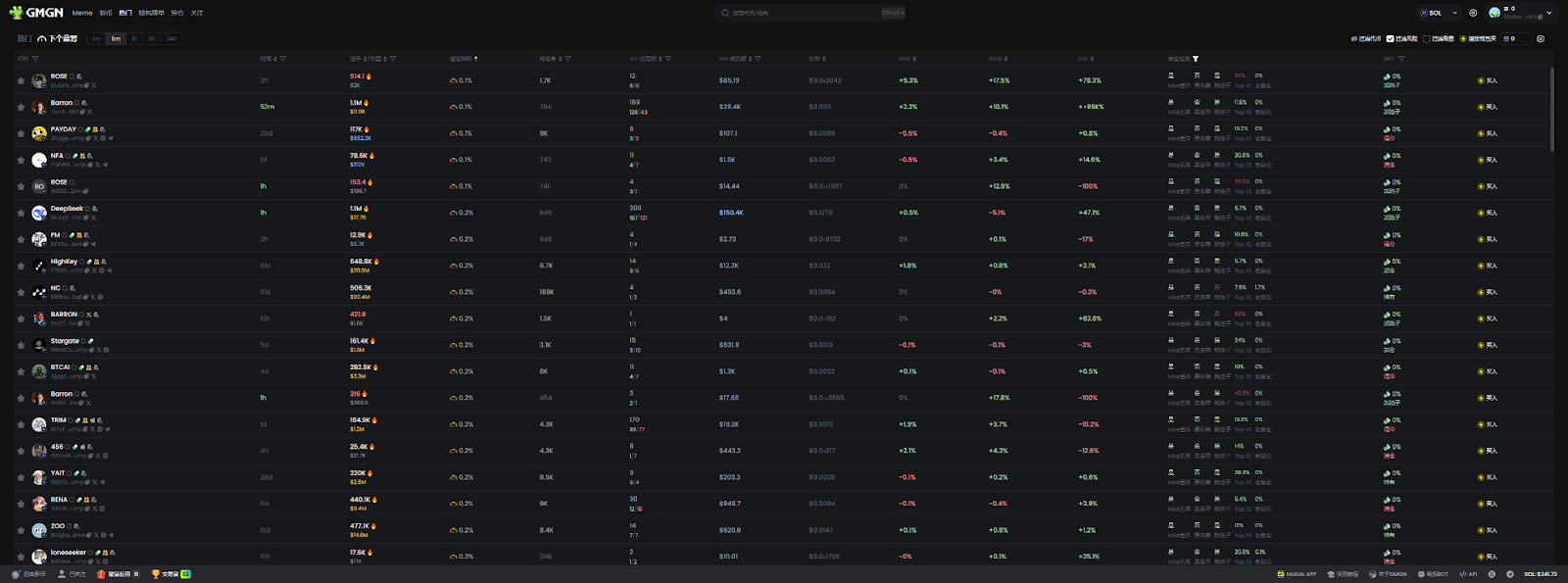Click the token search input field
Viewport: 1568px width, 583px height.
point(799,13)
